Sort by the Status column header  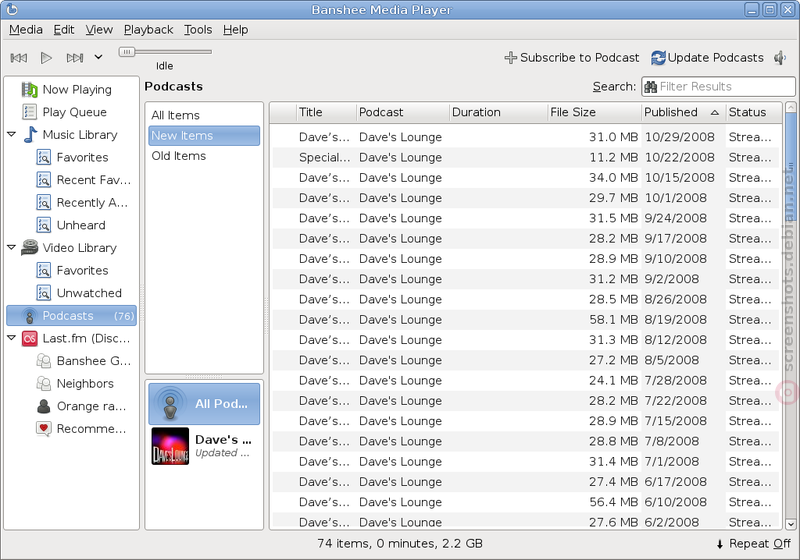click(x=754, y=112)
